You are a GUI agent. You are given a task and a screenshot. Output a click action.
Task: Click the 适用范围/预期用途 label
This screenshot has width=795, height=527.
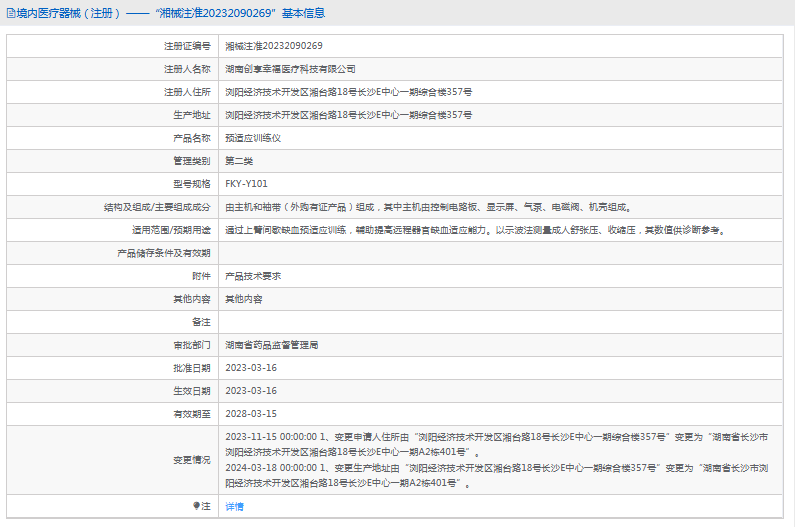(x=171, y=230)
